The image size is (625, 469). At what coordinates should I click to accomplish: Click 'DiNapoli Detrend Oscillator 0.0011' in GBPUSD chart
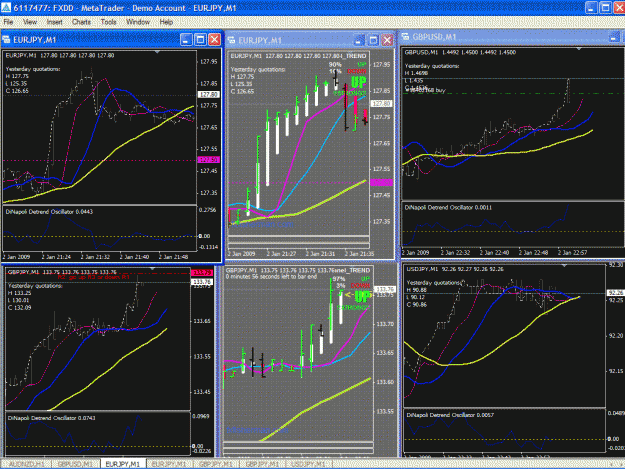click(448, 207)
